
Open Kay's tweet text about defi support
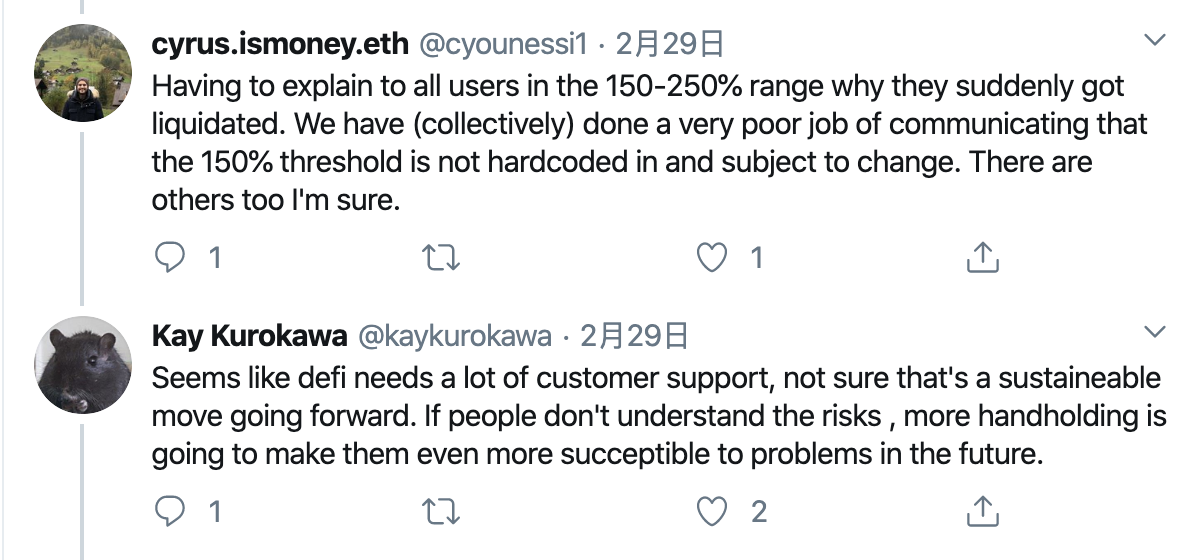(x=659, y=416)
